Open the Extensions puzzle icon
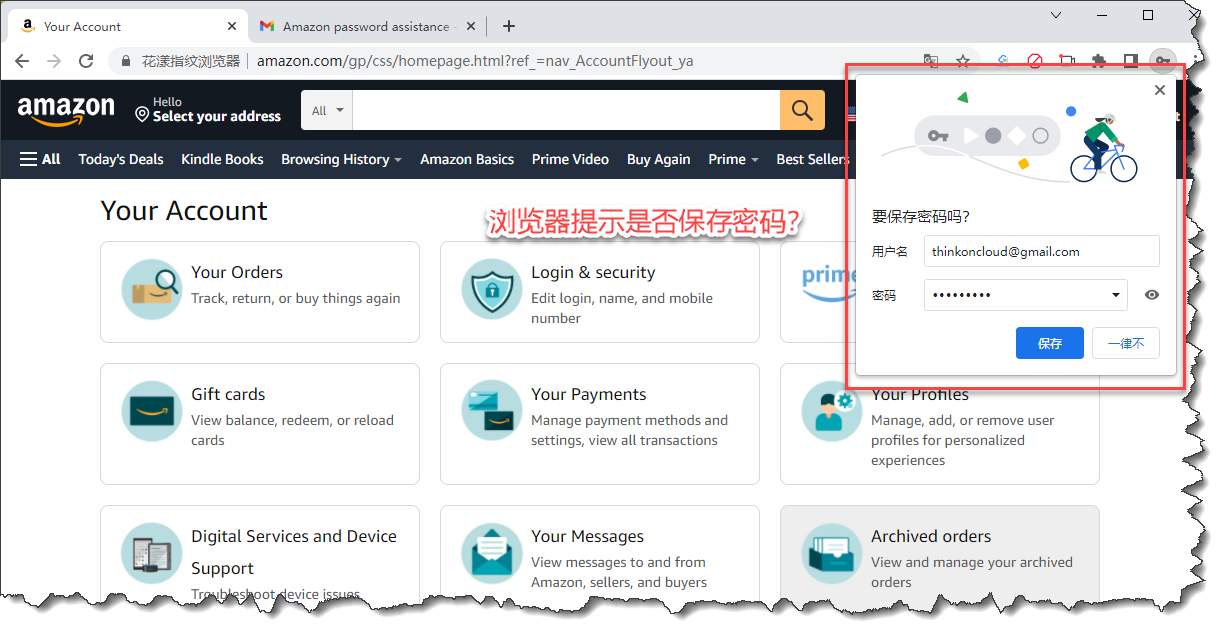 pyautogui.click(x=1099, y=61)
